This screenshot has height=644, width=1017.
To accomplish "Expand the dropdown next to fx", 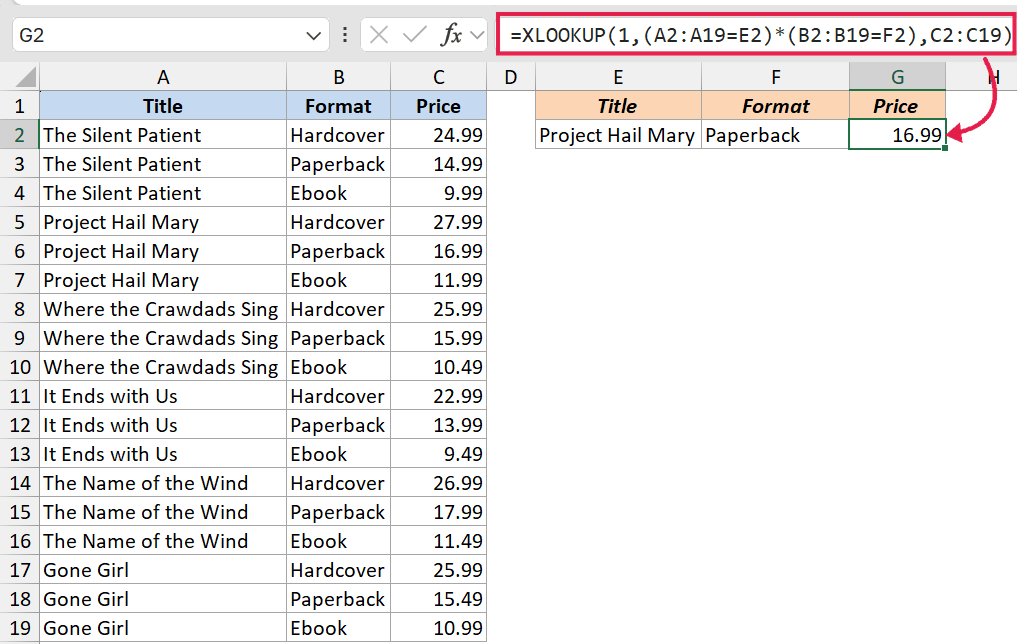I will point(477,35).
